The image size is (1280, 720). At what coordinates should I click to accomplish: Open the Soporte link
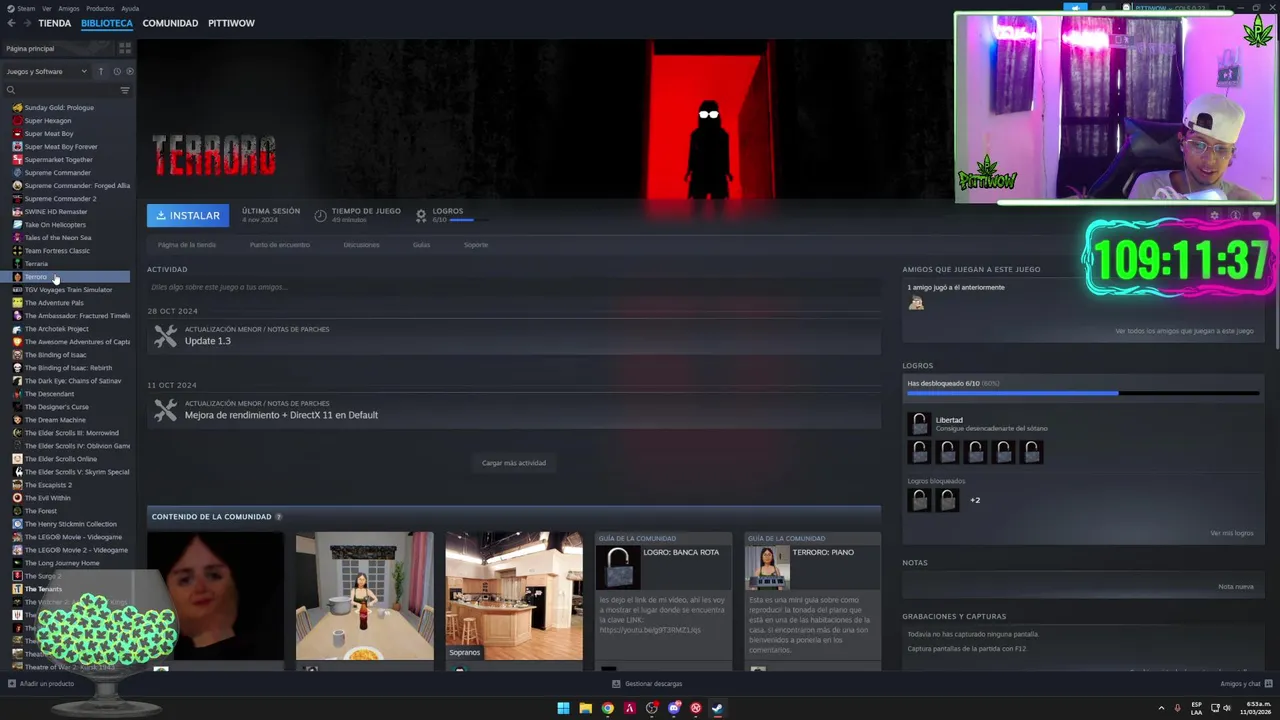[x=476, y=245]
